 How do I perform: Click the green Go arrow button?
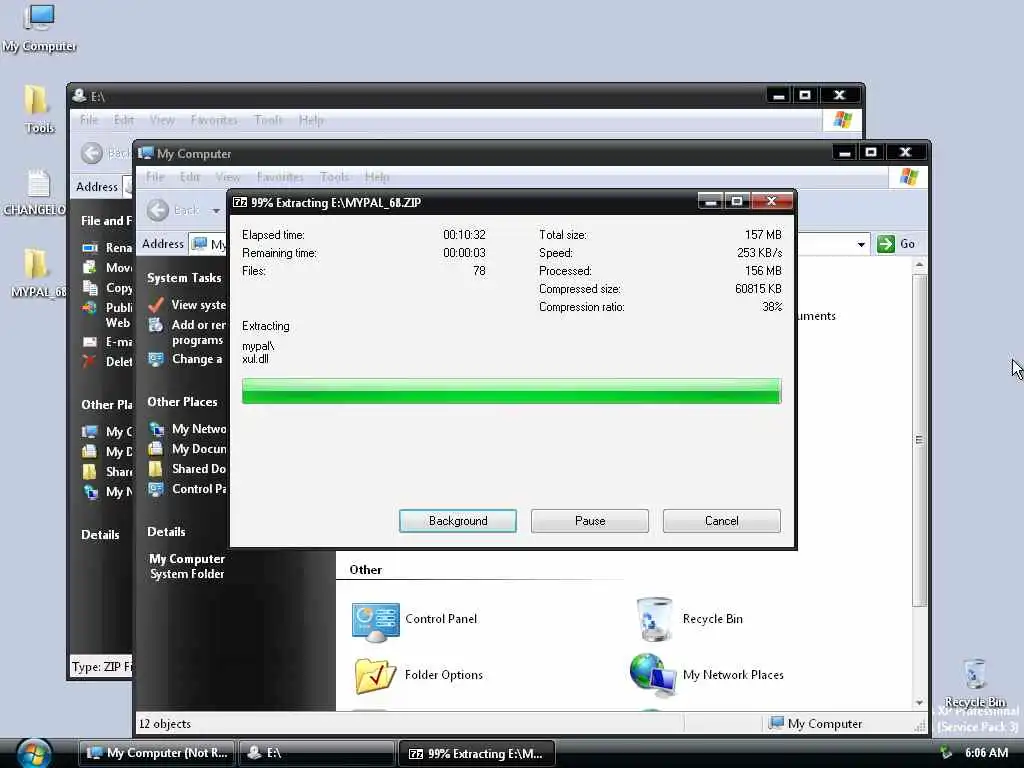(x=886, y=244)
